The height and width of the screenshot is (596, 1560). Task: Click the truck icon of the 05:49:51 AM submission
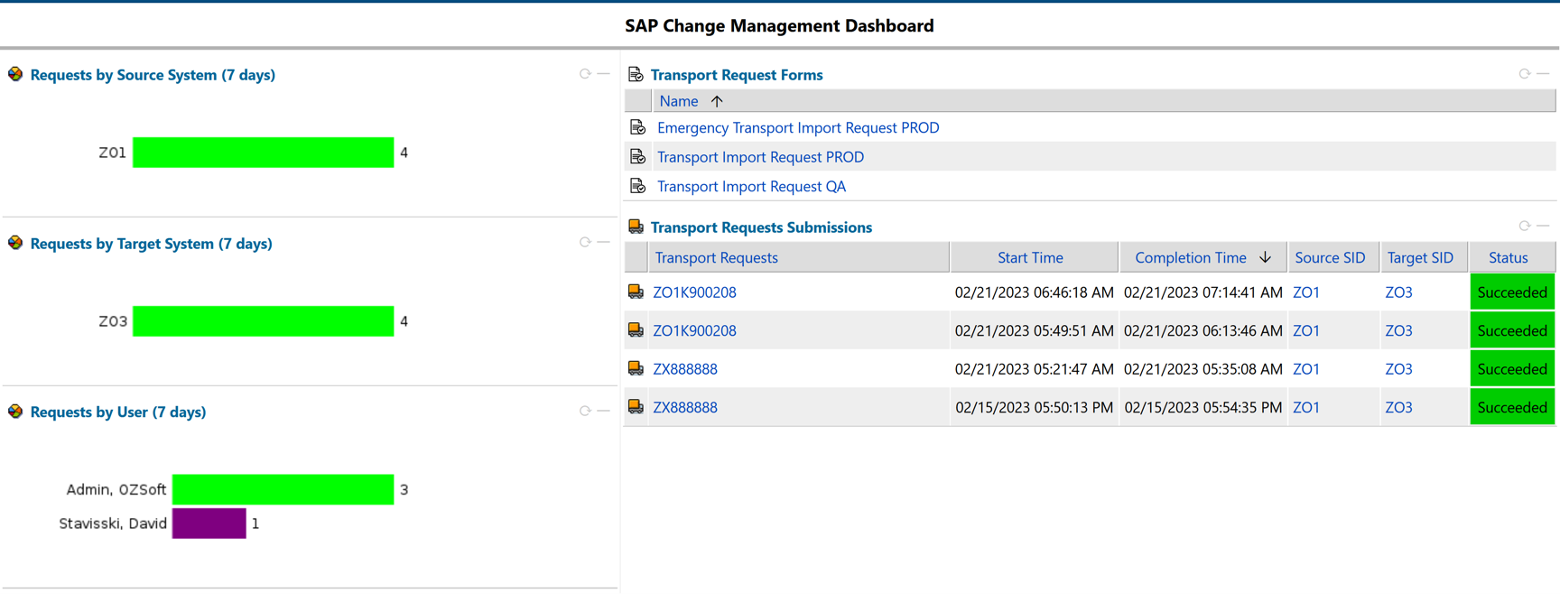tap(635, 330)
